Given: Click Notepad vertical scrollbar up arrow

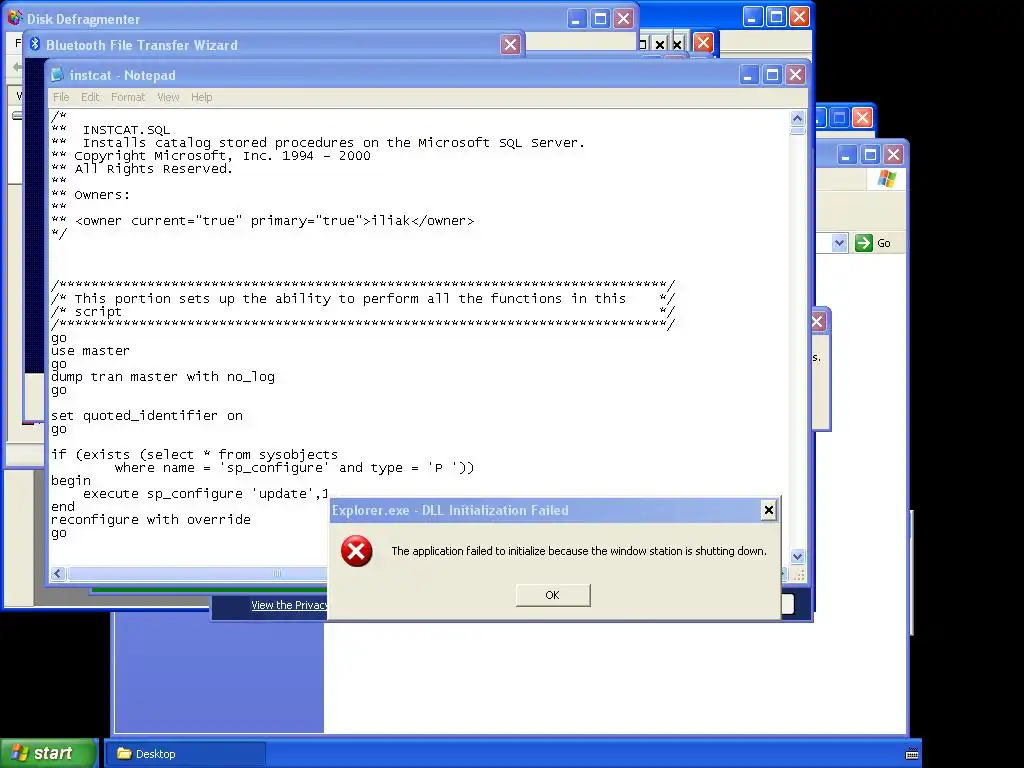Looking at the screenshot, I should [797, 118].
